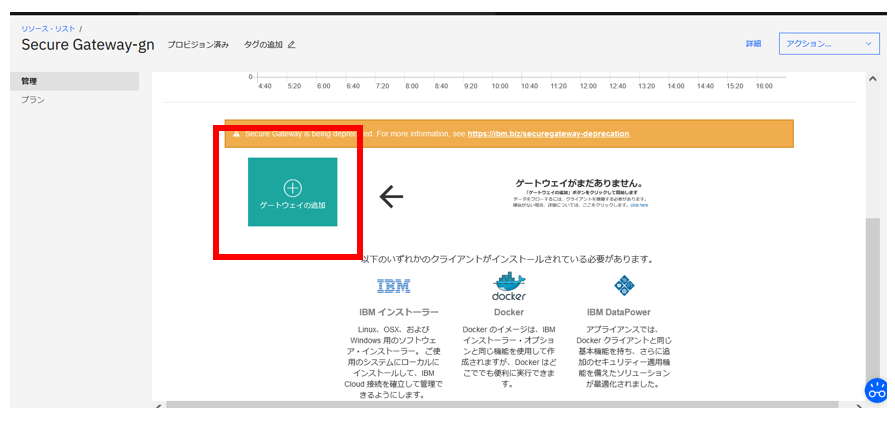Click the pencil icon next to タグの追加

pyautogui.click(x=292, y=44)
